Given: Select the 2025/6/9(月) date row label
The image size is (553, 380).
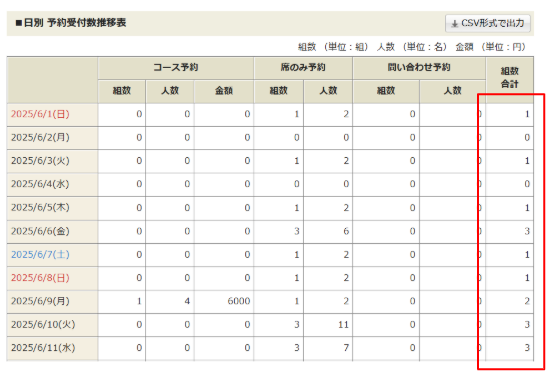Looking at the screenshot, I should (x=40, y=301).
